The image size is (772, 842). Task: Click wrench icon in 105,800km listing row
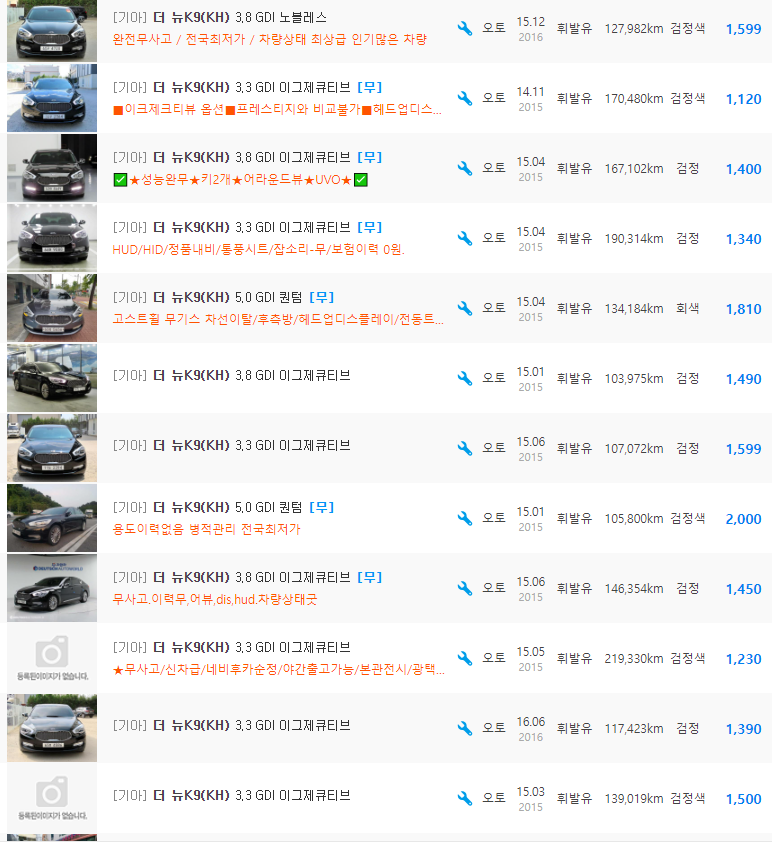(465, 518)
